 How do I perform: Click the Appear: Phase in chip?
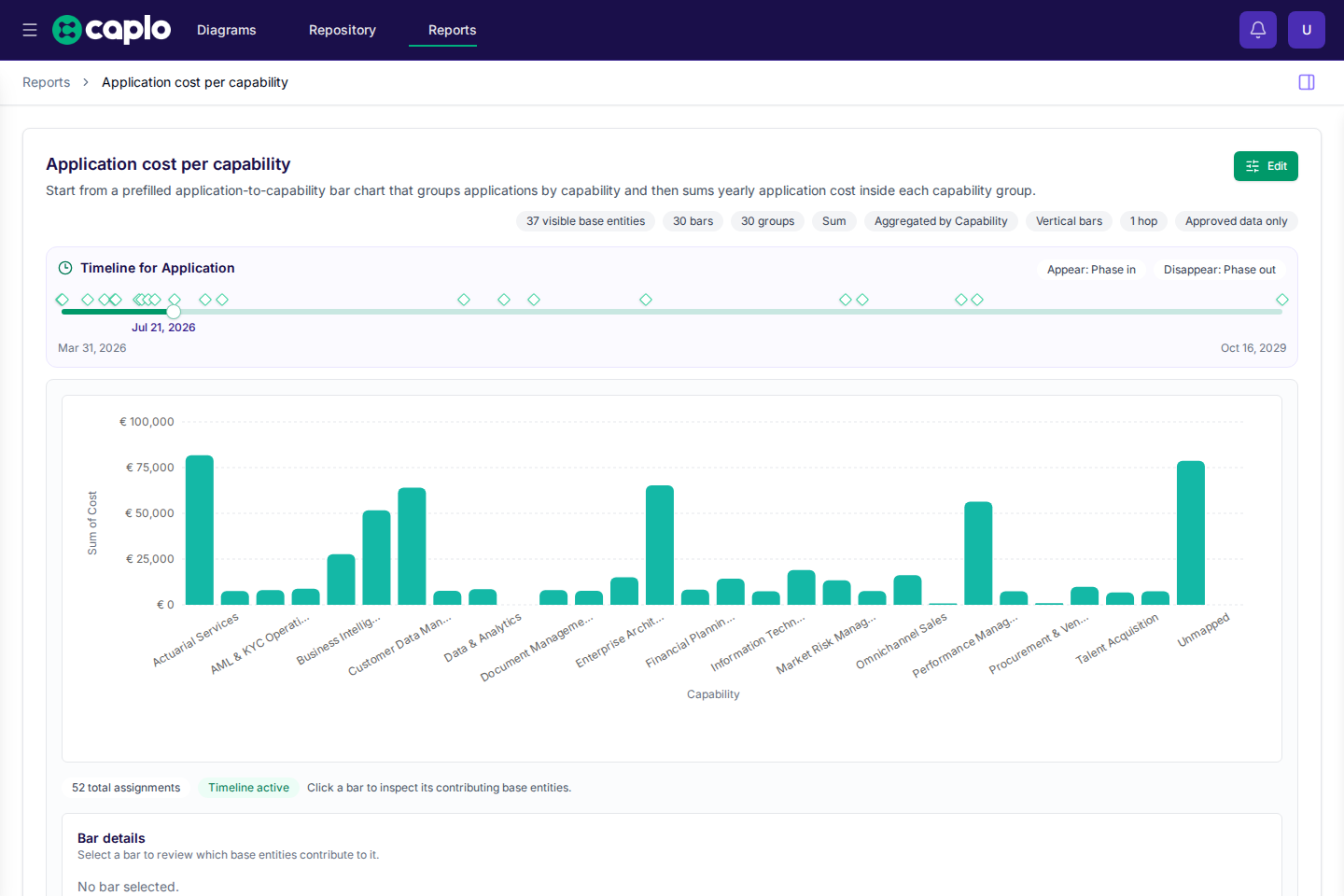tap(1091, 270)
